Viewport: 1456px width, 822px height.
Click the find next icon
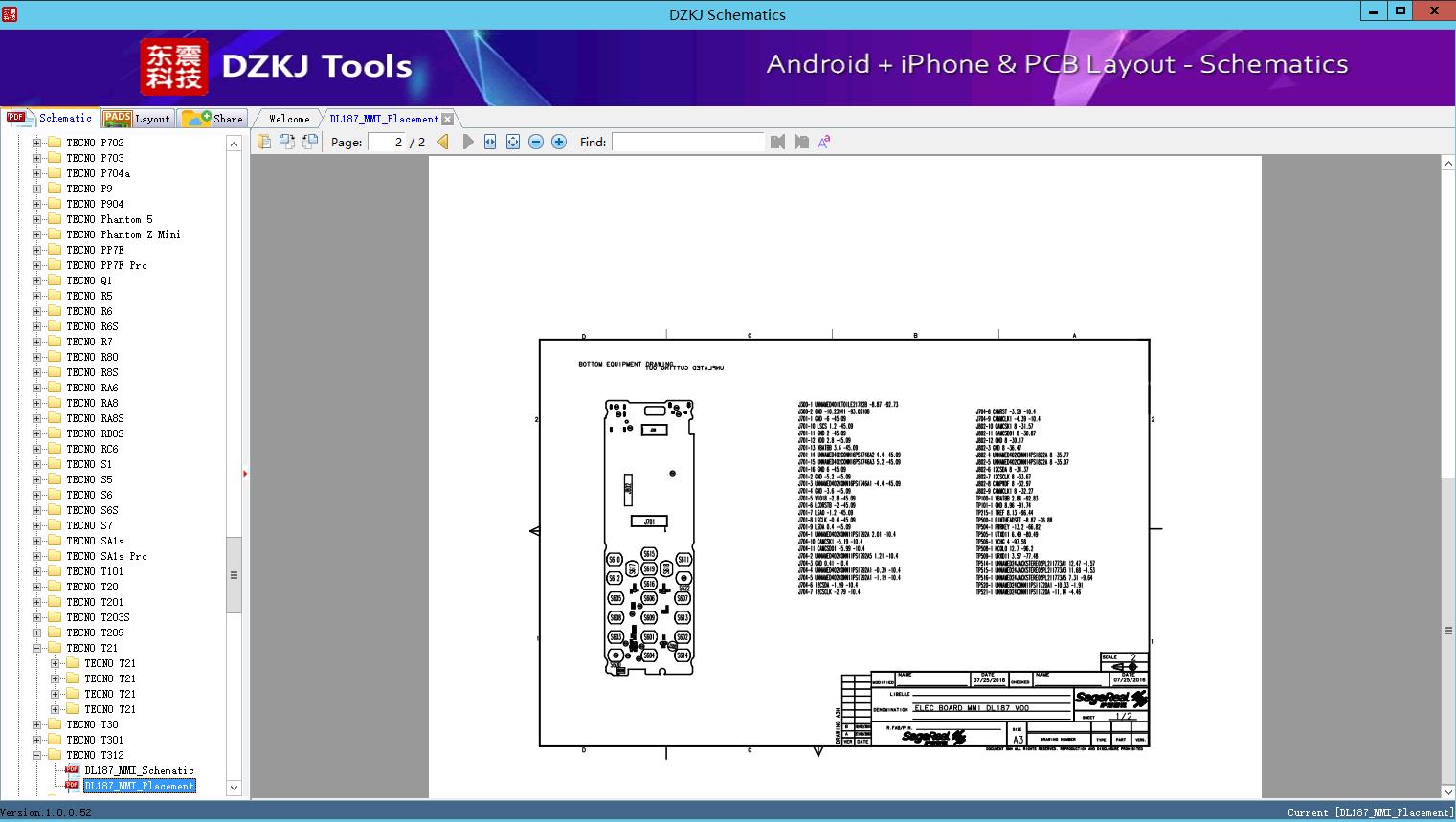coord(801,142)
